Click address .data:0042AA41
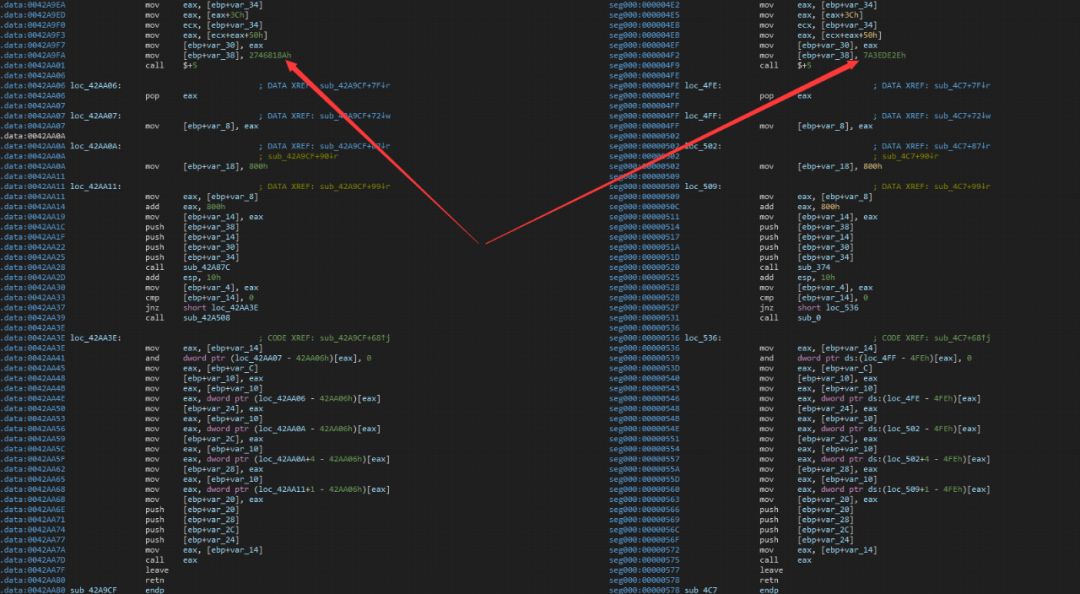This screenshot has height=594, width=1080. pyautogui.click(x=33, y=358)
